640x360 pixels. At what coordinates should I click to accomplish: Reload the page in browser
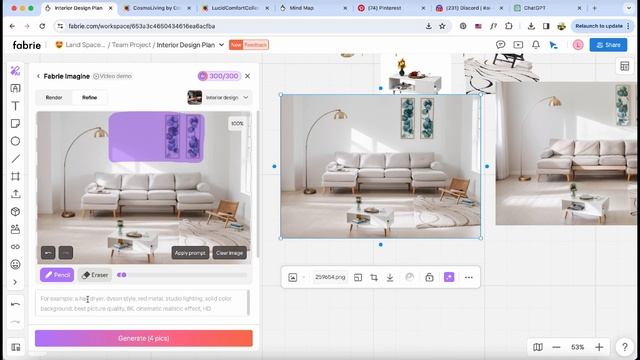[42, 26]
